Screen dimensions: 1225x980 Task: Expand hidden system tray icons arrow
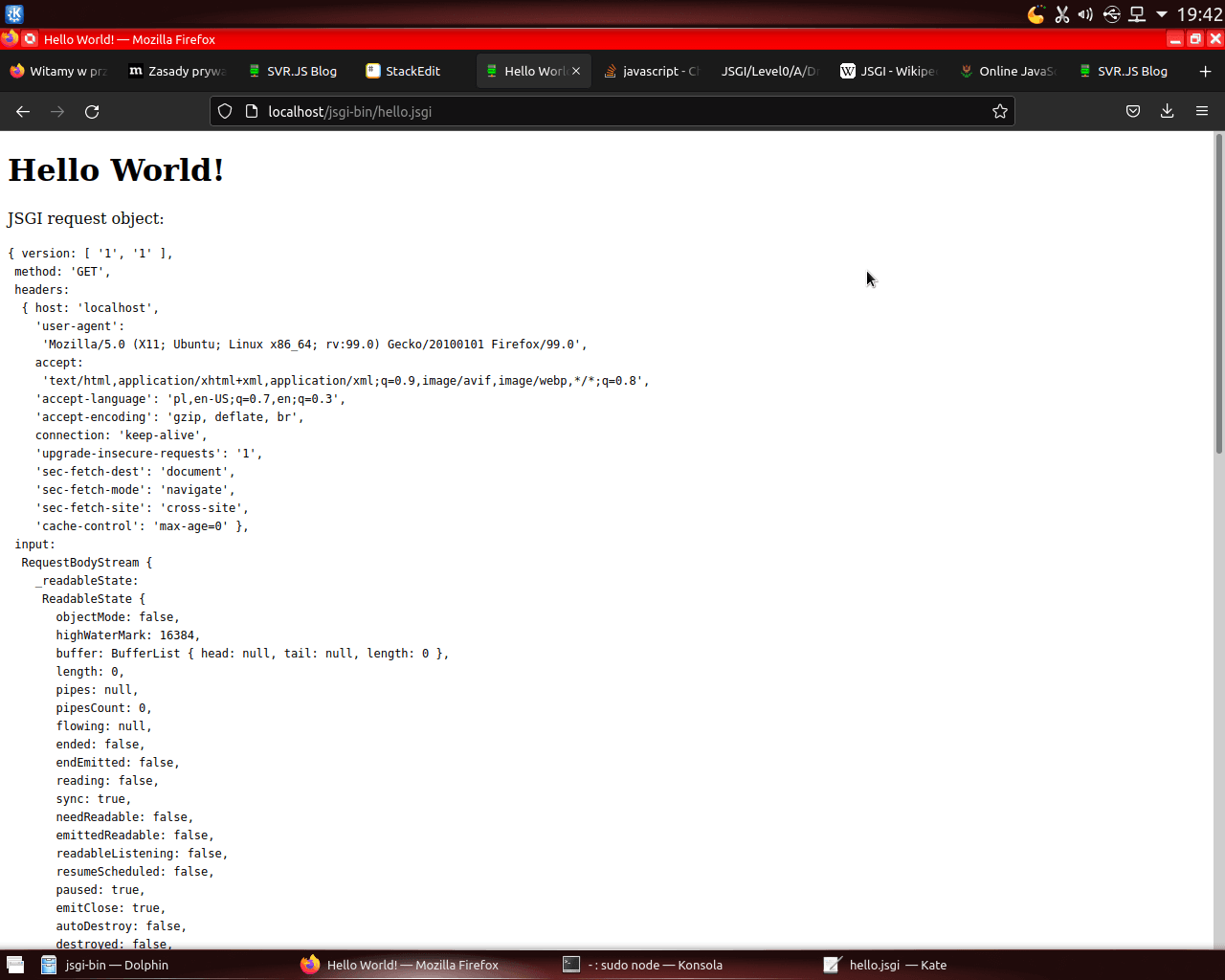pos(1162,14)
